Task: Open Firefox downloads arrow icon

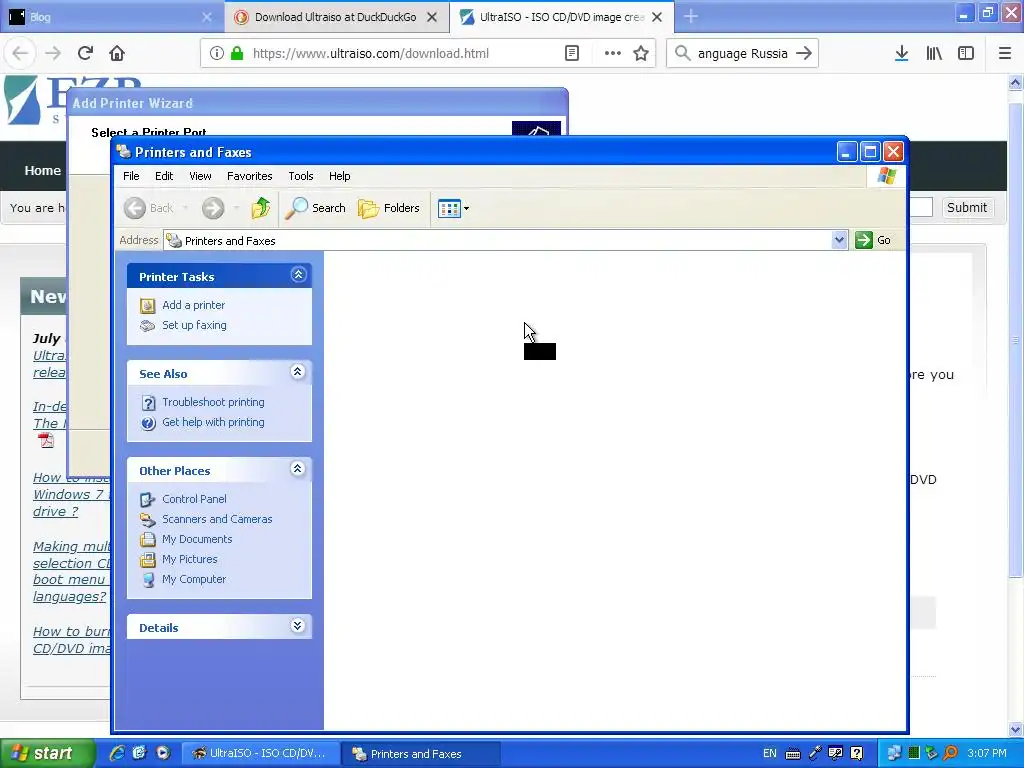Action: (901, 54)
